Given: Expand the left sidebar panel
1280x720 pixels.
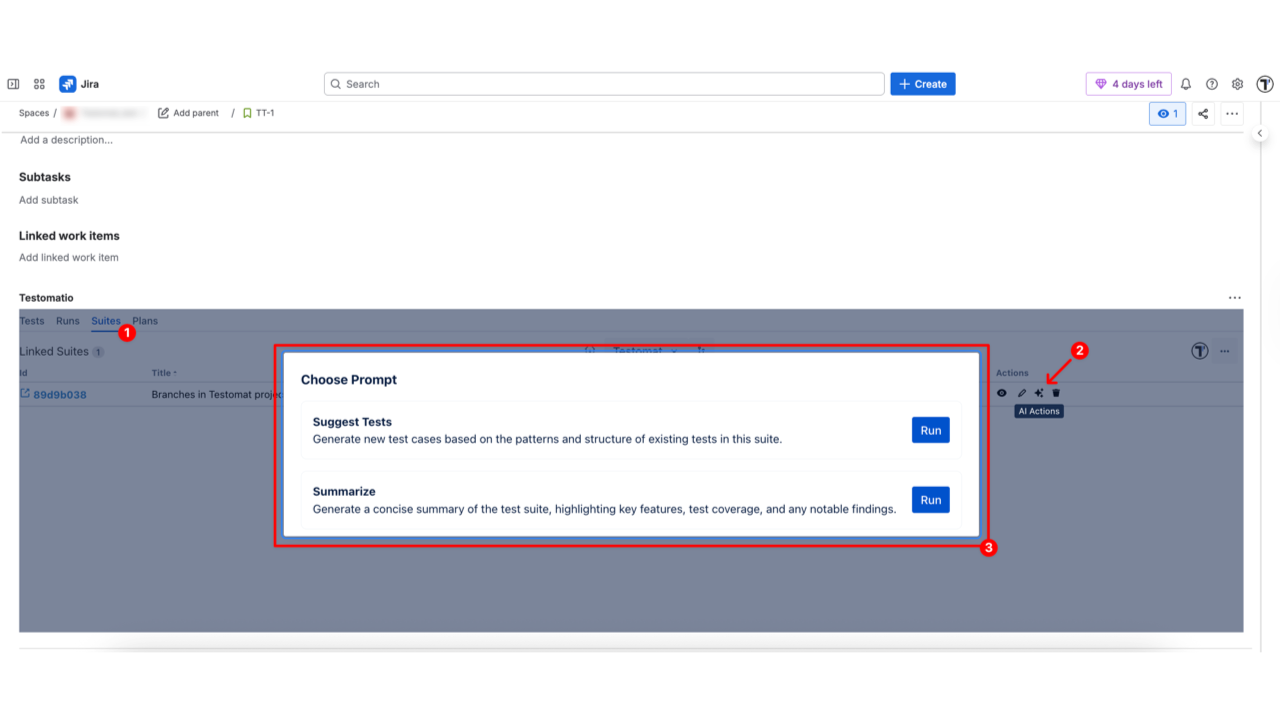Looking at the screenshot, I should pyautogui.click(x=13, y=84).
